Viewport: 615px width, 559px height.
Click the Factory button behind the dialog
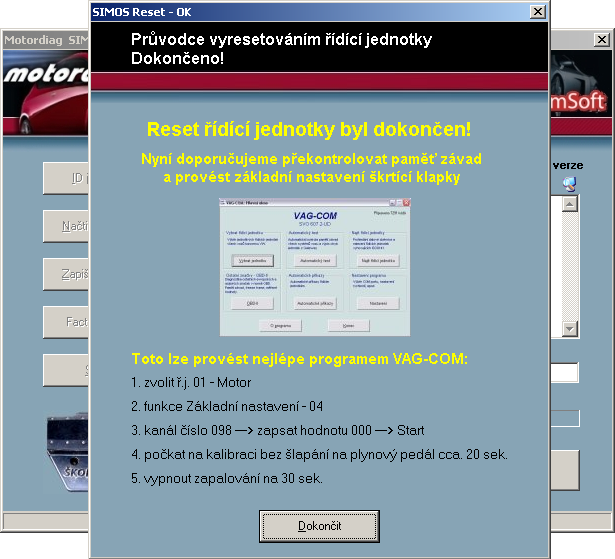(66, 322)
